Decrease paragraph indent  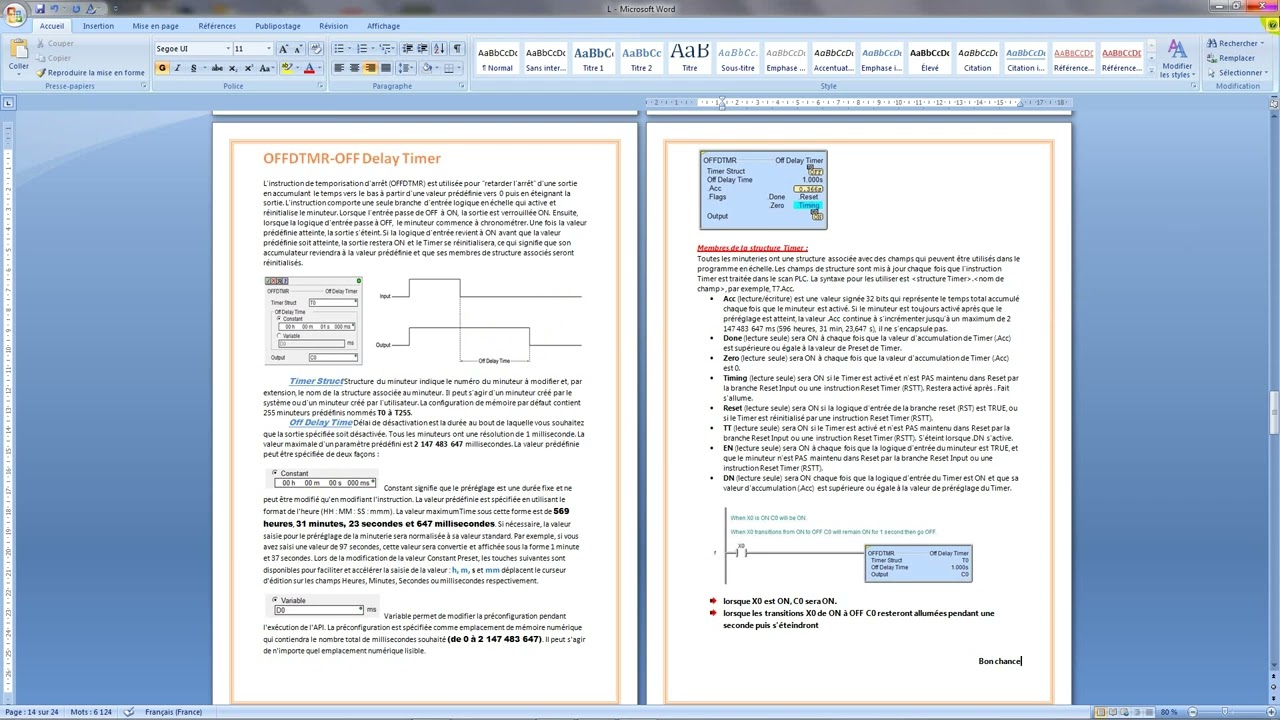(x=407, y=49)
